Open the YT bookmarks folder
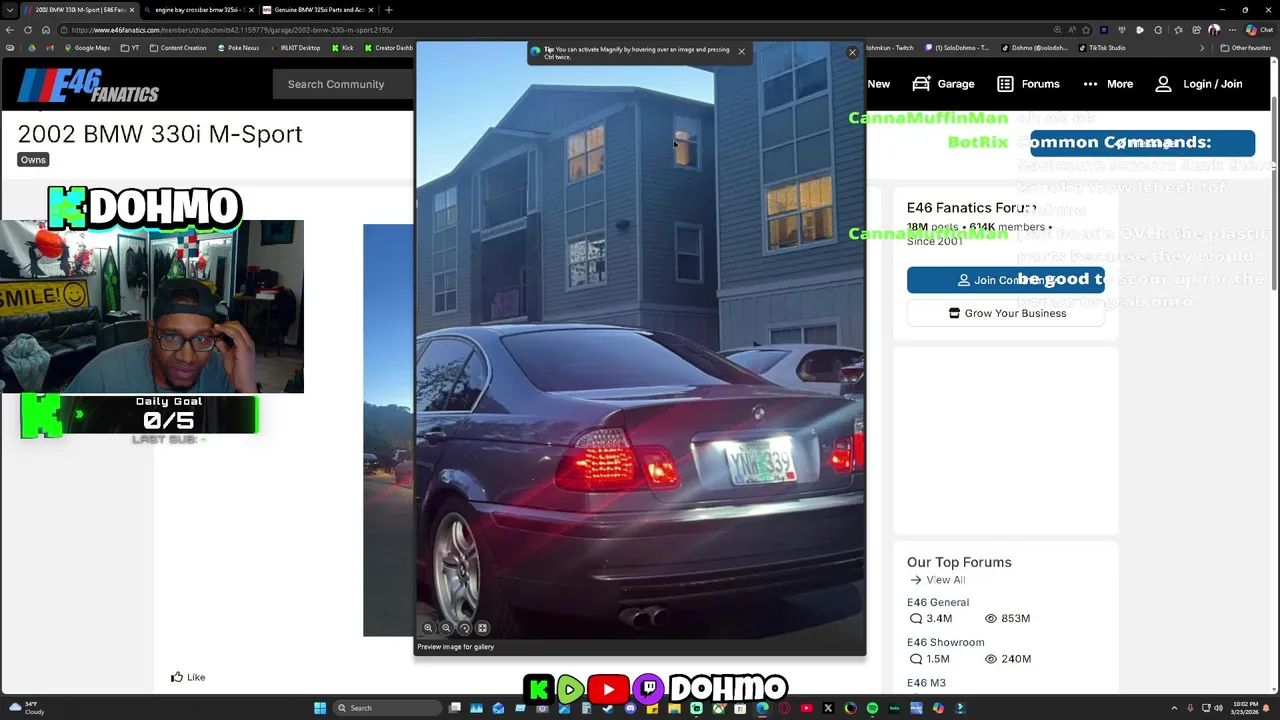Screen dimensions: 1280x720 [x=130, y=48]
